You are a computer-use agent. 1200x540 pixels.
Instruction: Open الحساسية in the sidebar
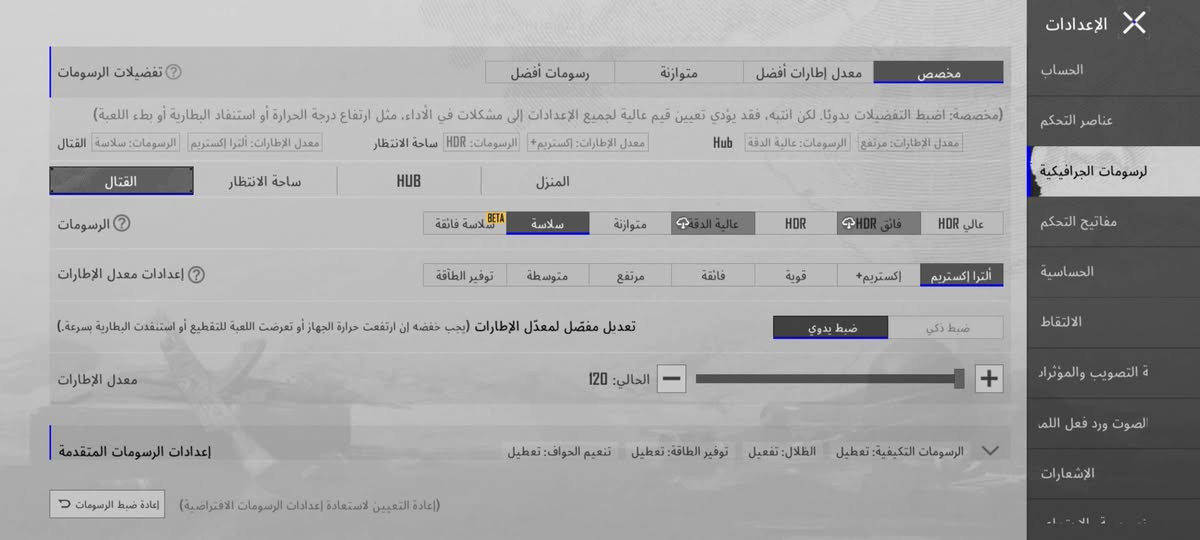(1113, 272)
